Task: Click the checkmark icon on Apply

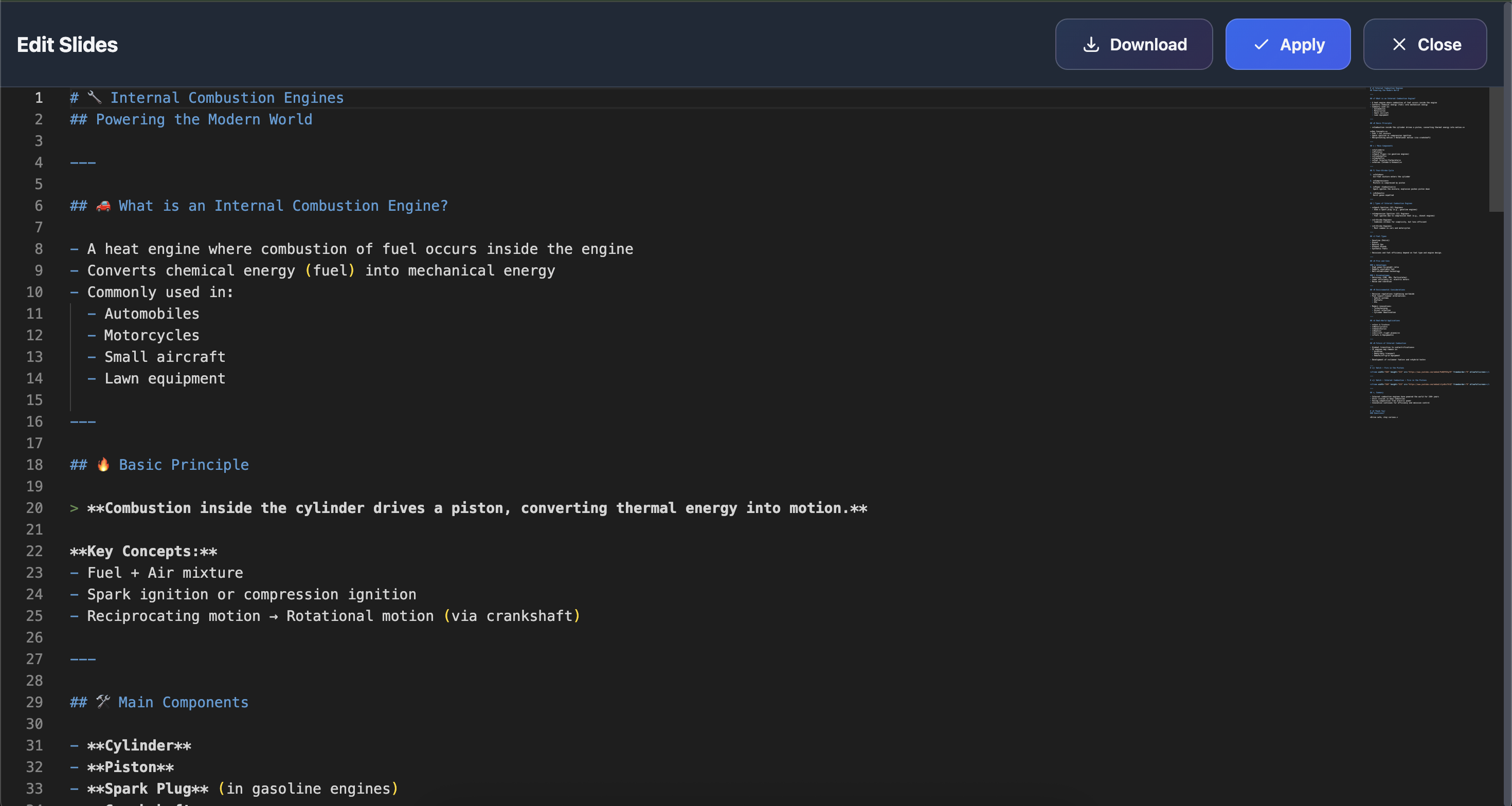Action: (x=1261, y=45)
